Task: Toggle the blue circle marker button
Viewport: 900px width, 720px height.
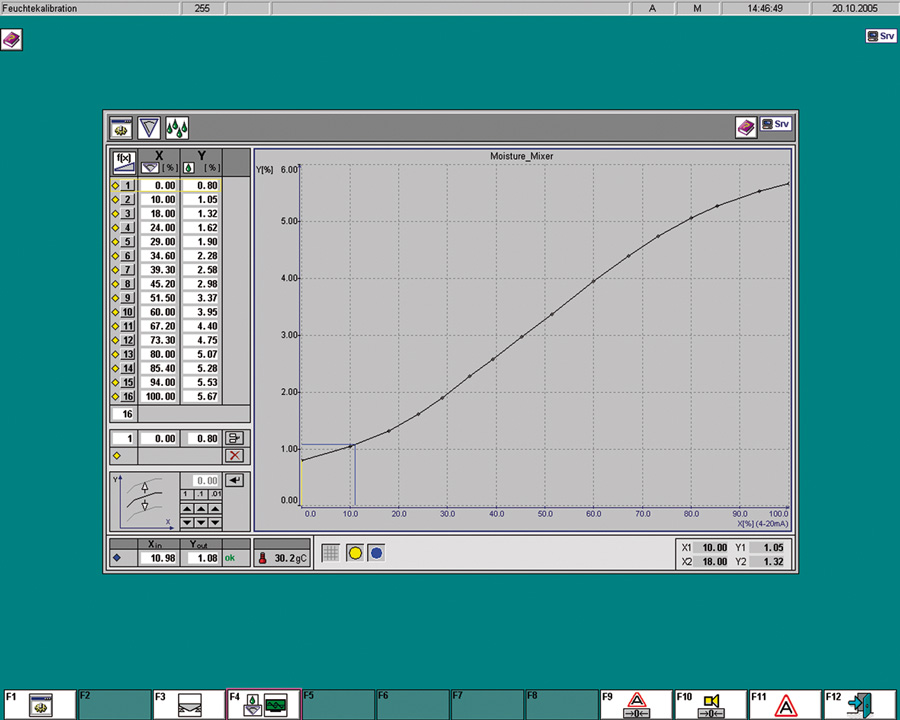Action: click(376, 552)
